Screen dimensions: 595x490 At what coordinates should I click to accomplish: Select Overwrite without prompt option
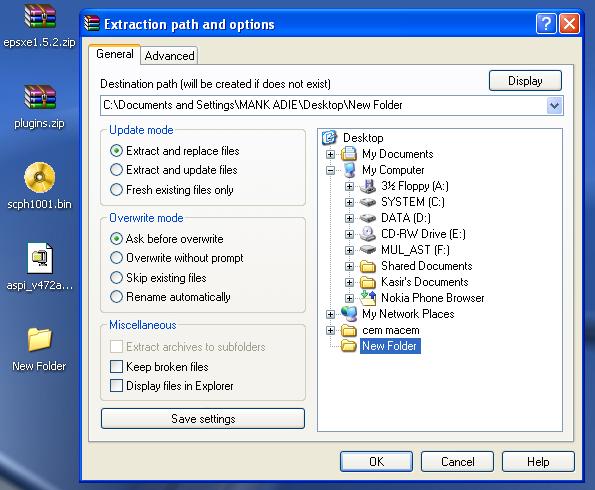point(116,258)
